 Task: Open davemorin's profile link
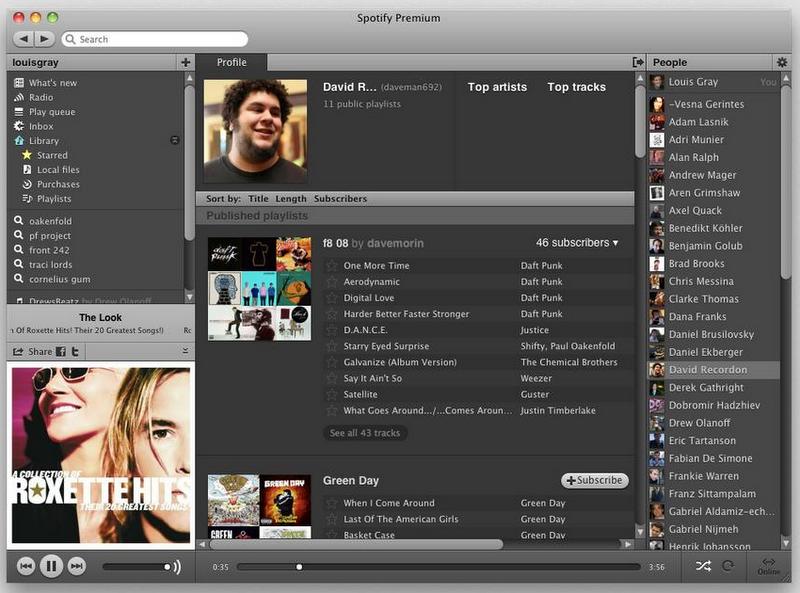point(395,243)
